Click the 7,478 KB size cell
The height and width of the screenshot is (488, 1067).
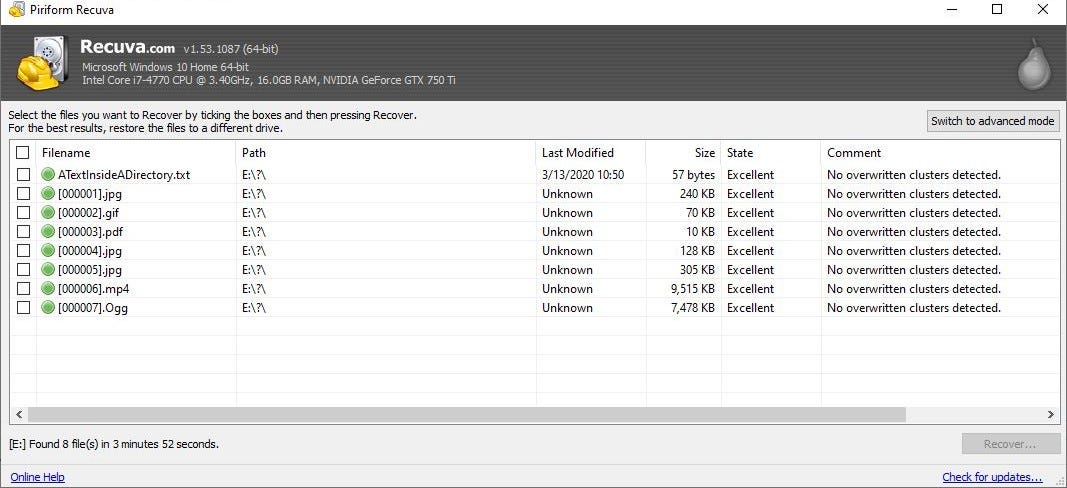point(693,308)
